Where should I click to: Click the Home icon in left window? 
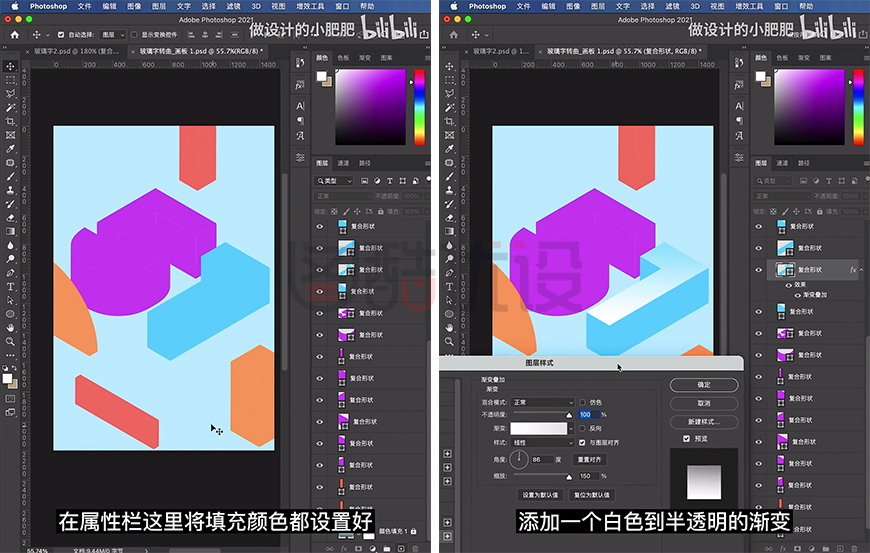[14, 34]
